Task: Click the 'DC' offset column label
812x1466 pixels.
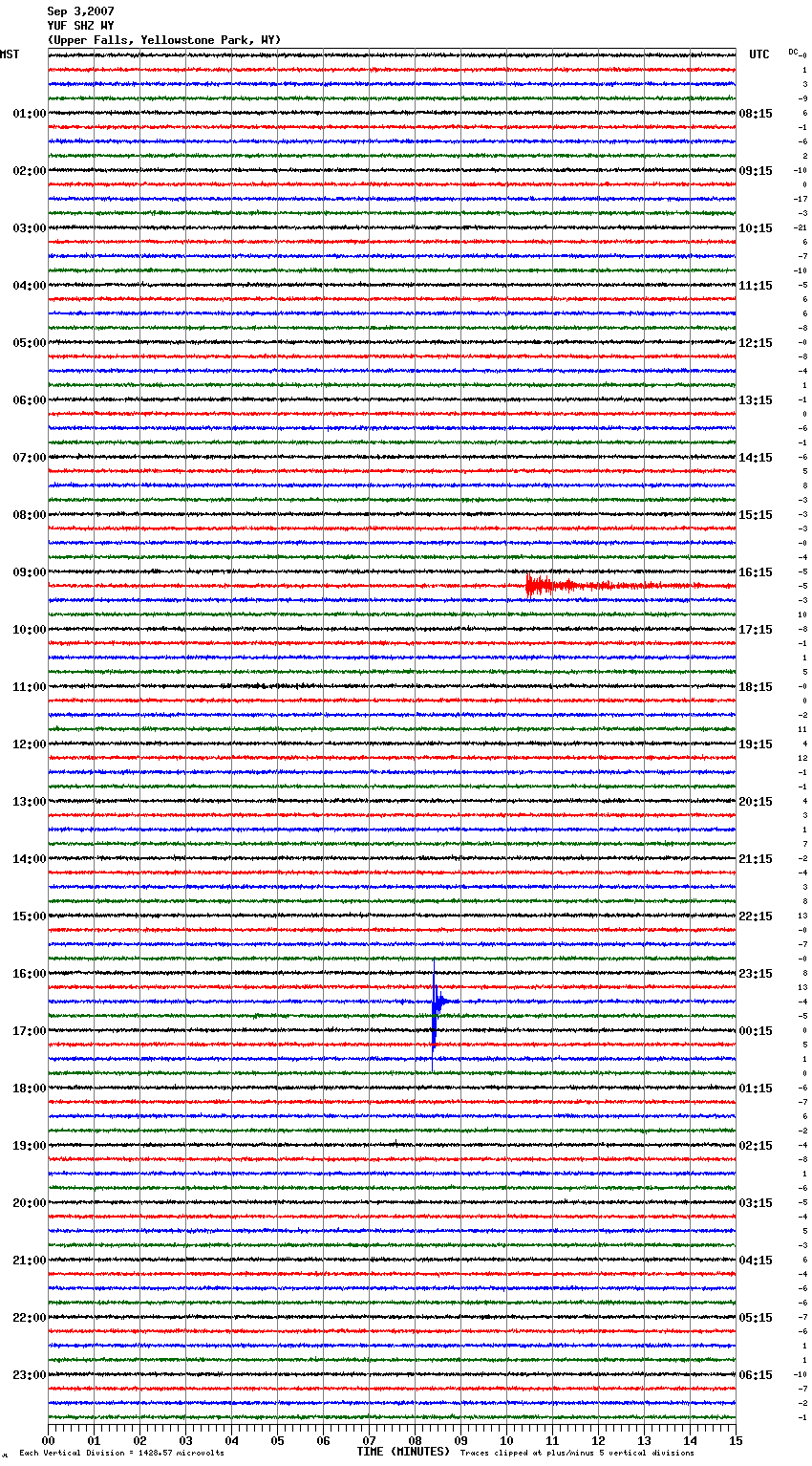Action: coord(793,52)
